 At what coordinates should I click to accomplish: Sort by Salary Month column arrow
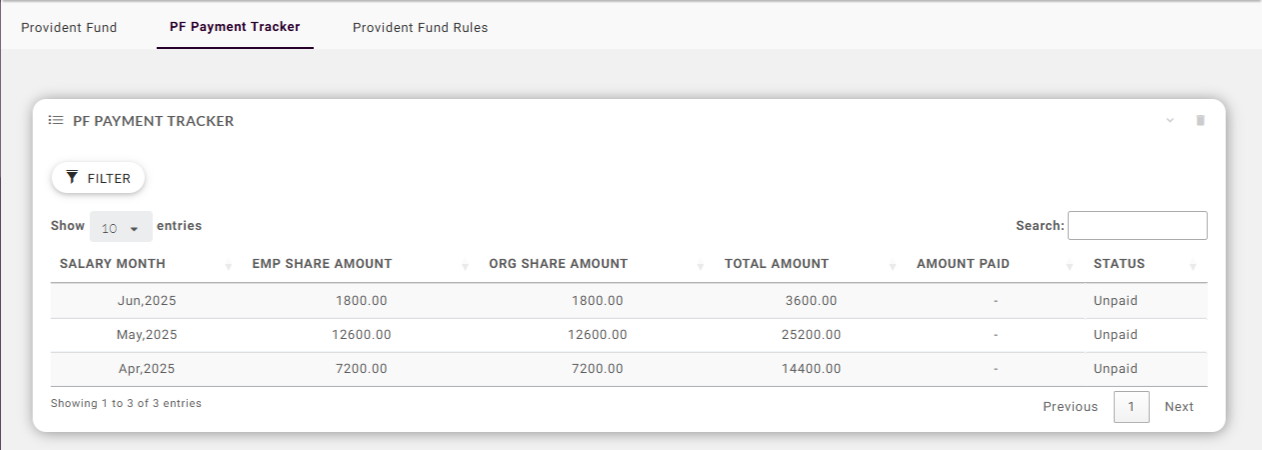tap(229, 266)
